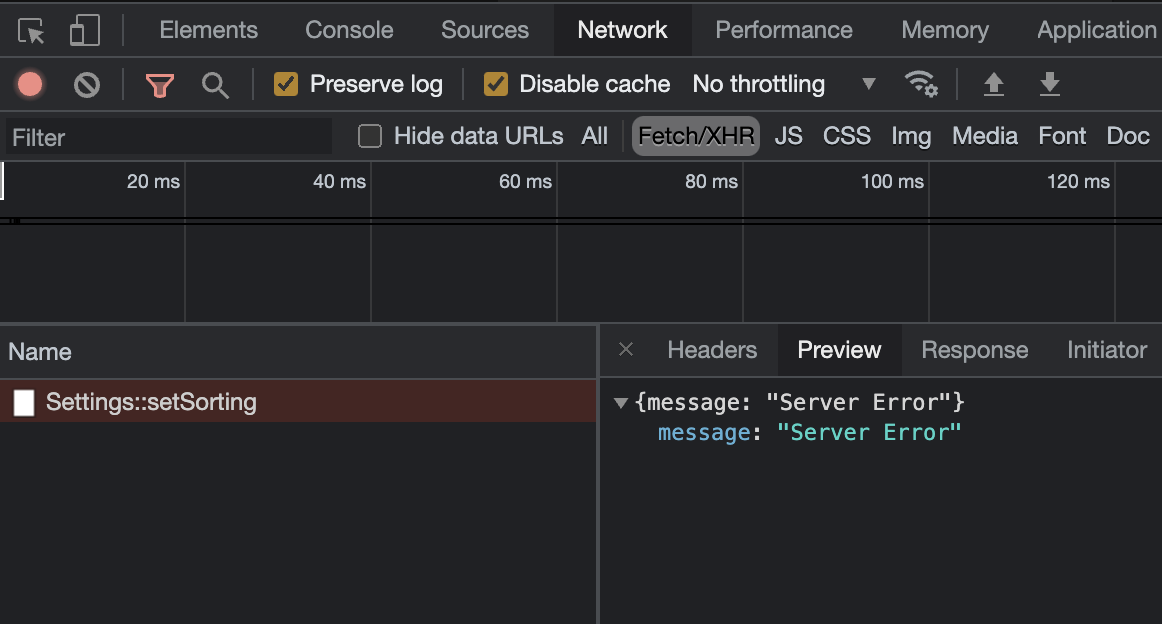This screenshot has height=624, width=1162.
Task: Switch to the Elements tab
Action: coord(208,30)
